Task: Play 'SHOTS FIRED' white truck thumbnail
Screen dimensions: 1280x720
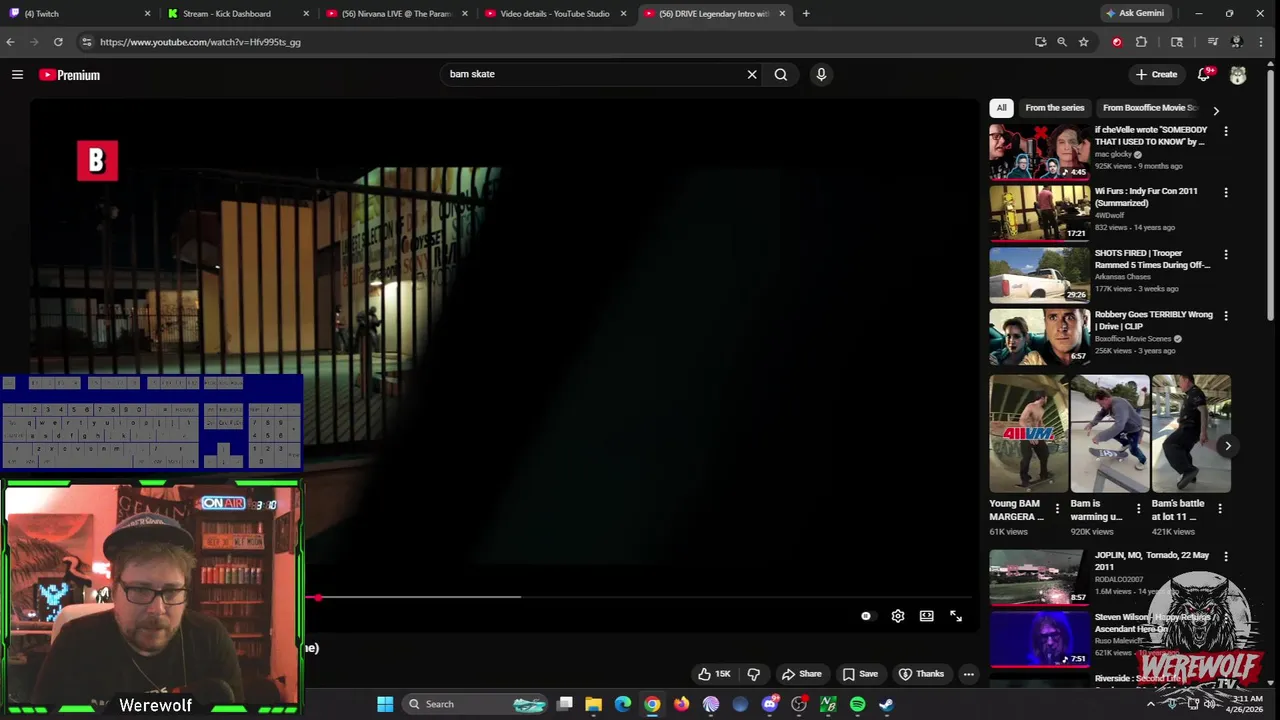Action: (1039, 274)
